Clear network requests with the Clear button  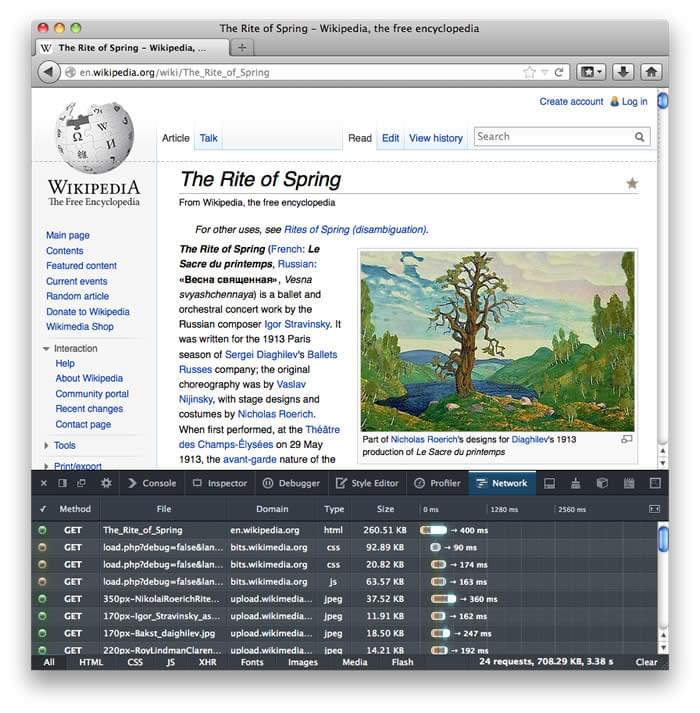point(646,662)
